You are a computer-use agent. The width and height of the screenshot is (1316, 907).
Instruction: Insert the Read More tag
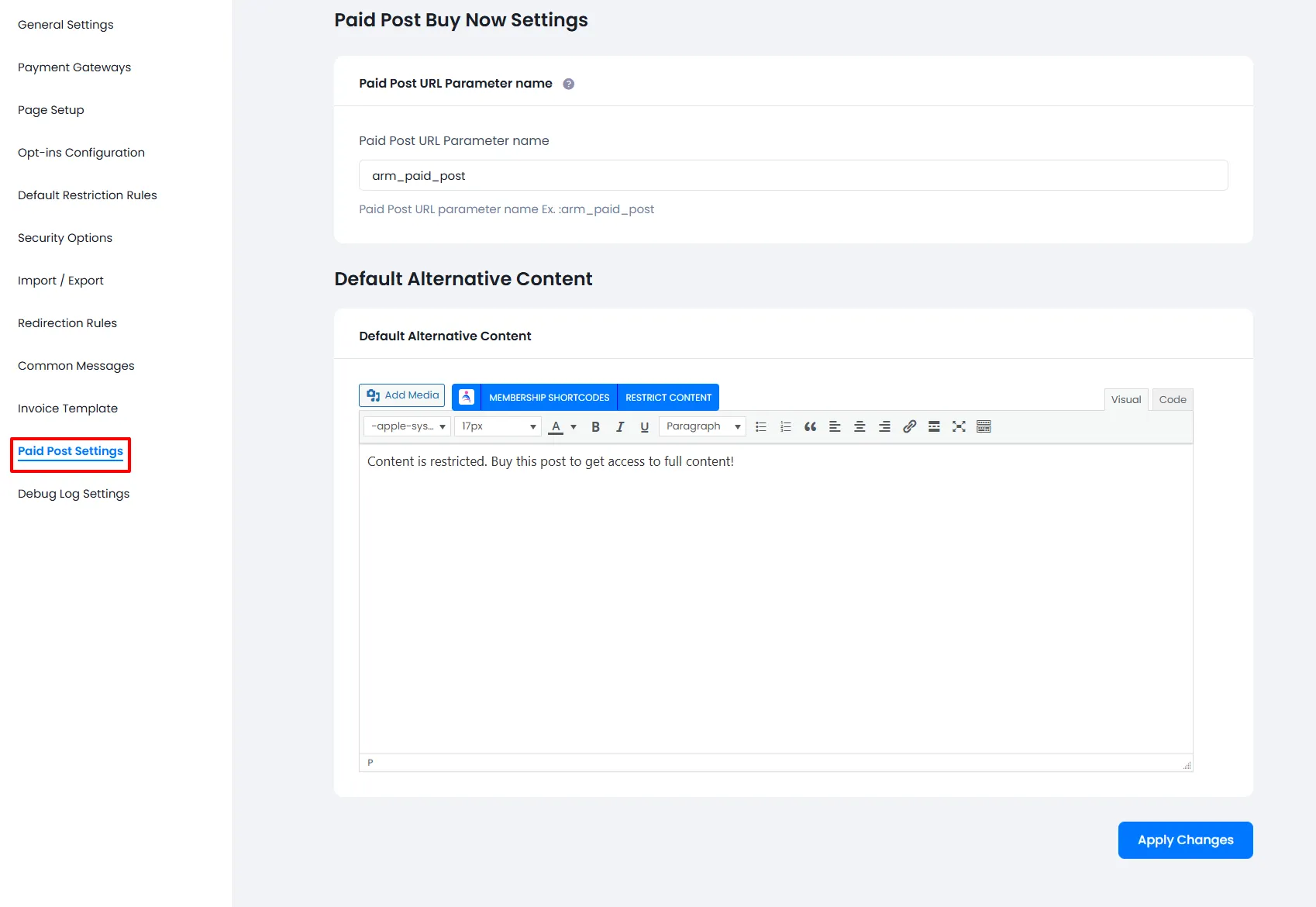pyautogui.click(x=934, y=426)
